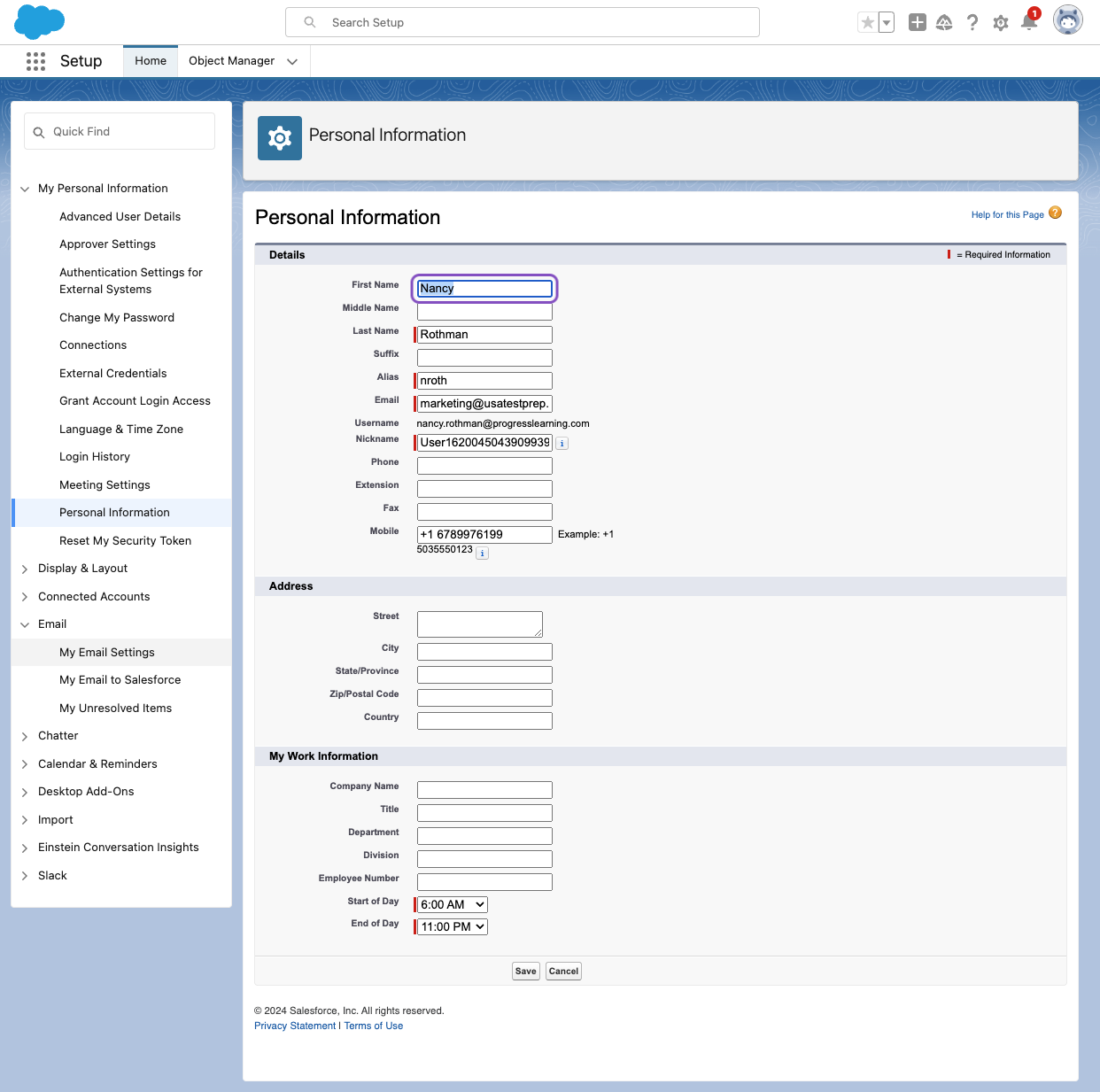Screen dimensions: 1100x1092
Task: Open My Email Settings
Action: pos(107,653)
